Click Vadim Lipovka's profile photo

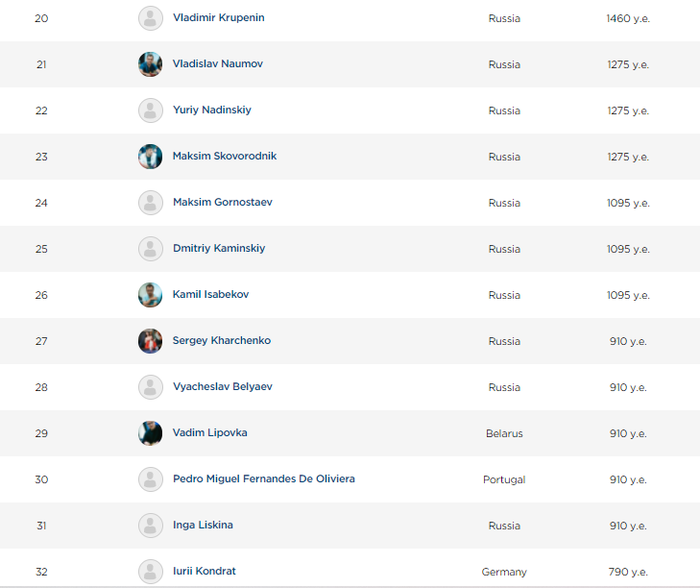click(x=150, y=433)
